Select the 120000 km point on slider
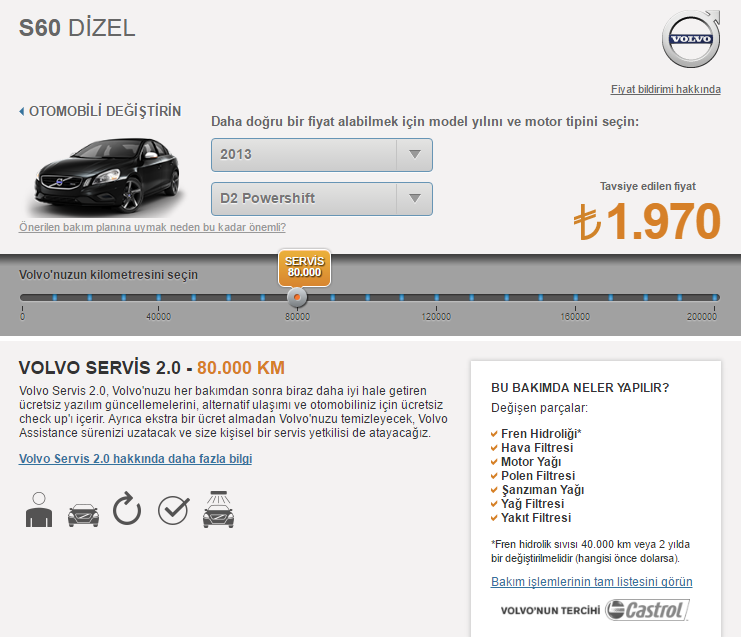Viewport: 742px width, 637px height. [436, 298]
